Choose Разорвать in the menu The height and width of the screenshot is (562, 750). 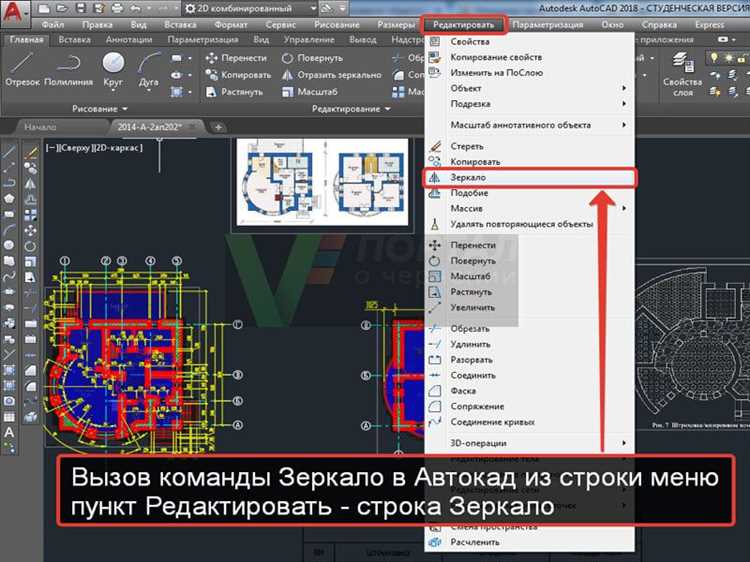471,360
